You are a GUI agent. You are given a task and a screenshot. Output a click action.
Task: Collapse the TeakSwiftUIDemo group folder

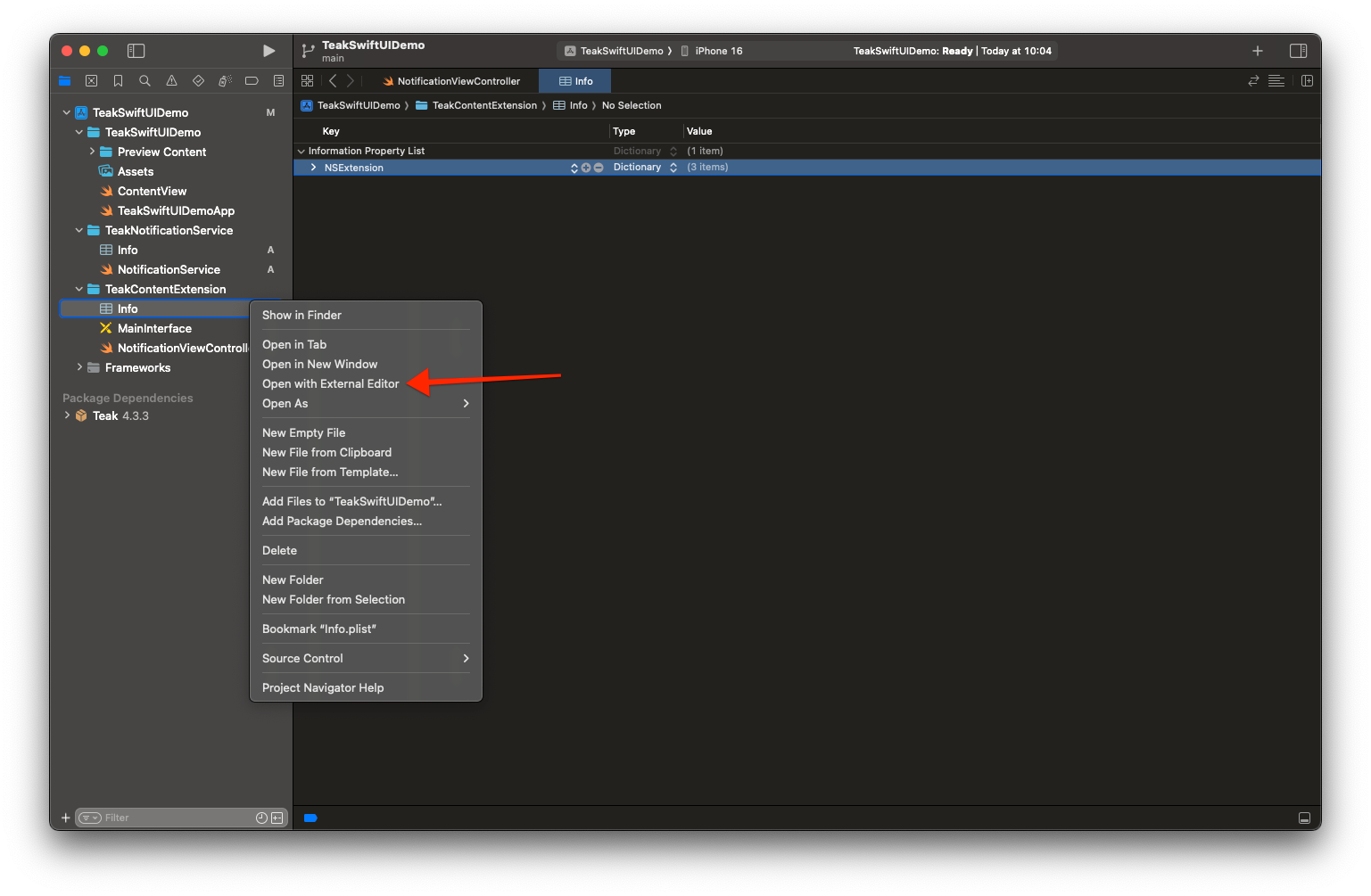tap(79, 132)
